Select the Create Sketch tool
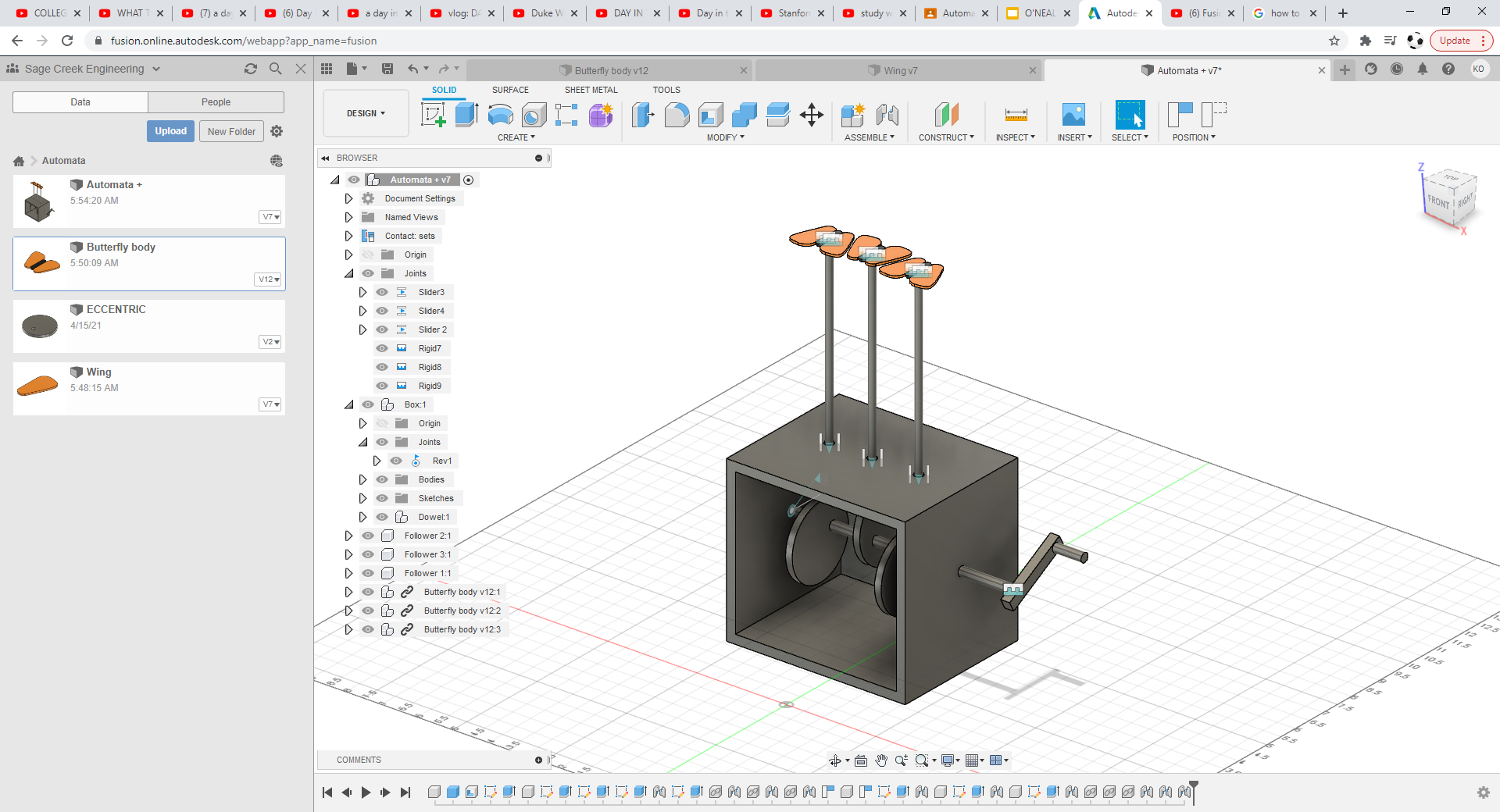1500x812 pixels. pos(433,115)
